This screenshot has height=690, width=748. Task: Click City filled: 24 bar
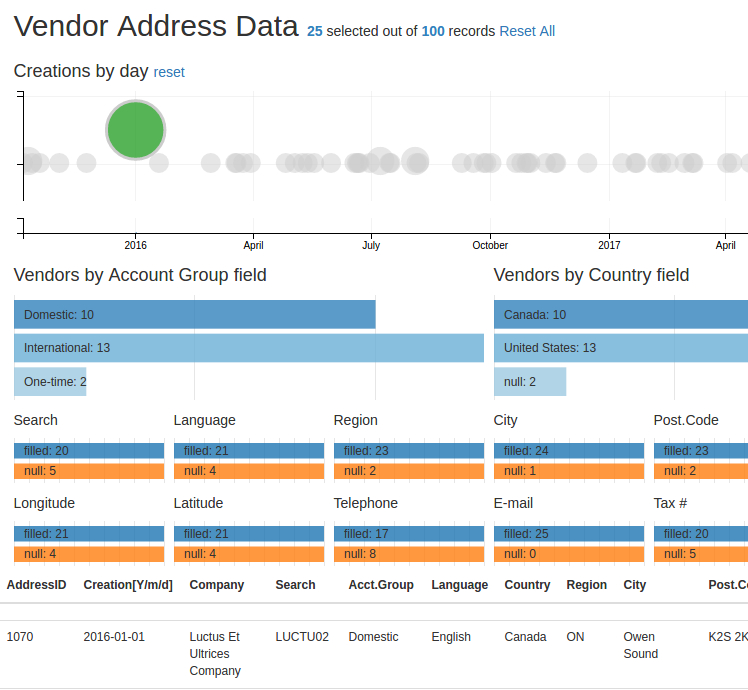(x=568, y=451)
